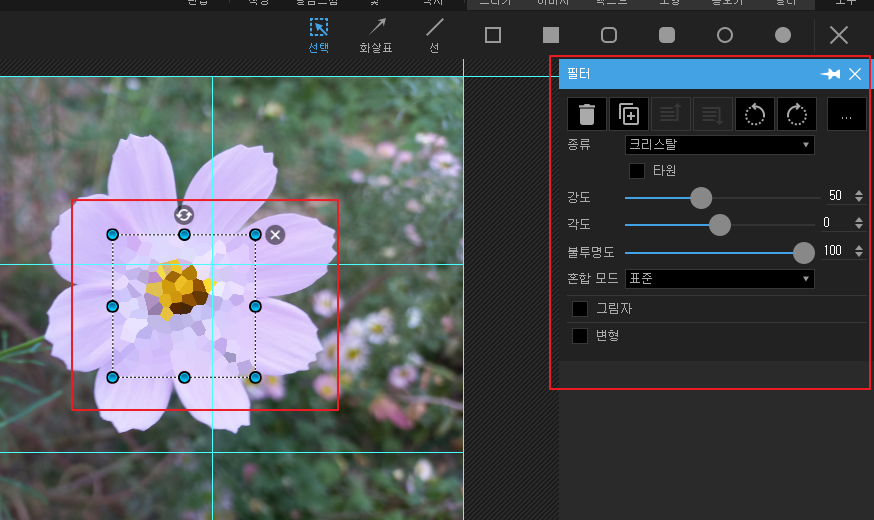The image size is (874, 520).
Task: Select the filled circle shape tool
Action: pos(783,35)
